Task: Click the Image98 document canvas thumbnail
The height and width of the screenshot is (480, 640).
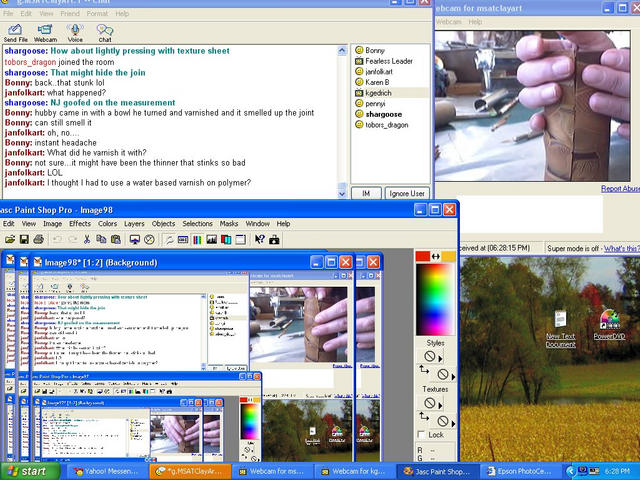Action: pos(193,366)
